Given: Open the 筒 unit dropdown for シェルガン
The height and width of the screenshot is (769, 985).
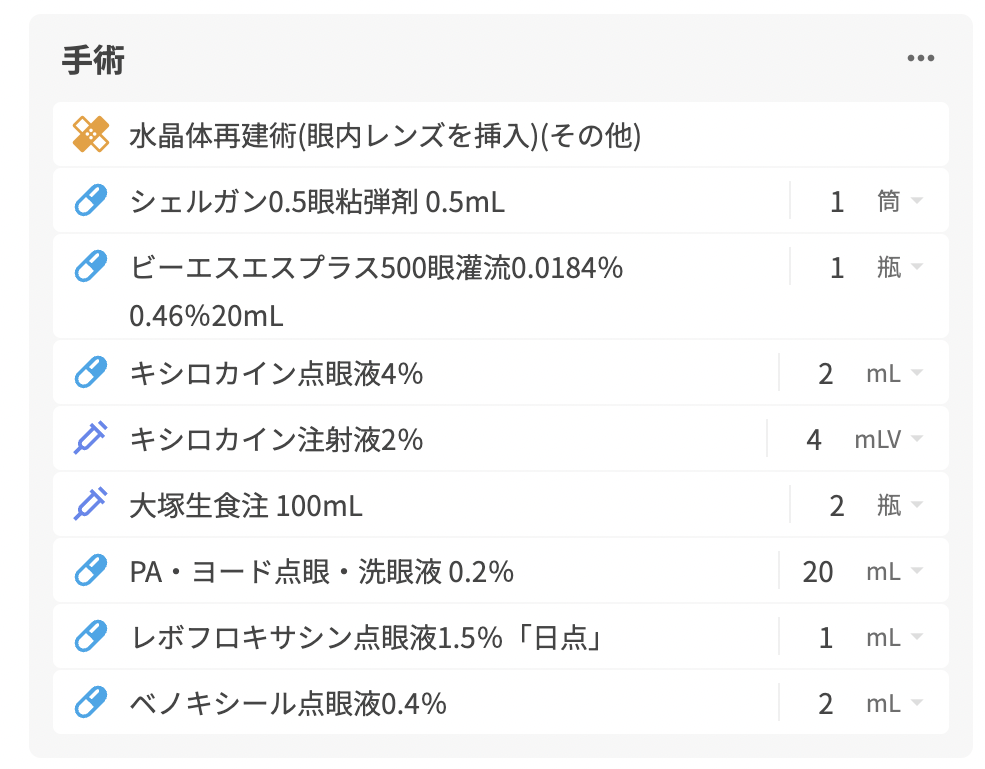Looking at the screenshot, I should pyautogui.click(x=899, y=202).
